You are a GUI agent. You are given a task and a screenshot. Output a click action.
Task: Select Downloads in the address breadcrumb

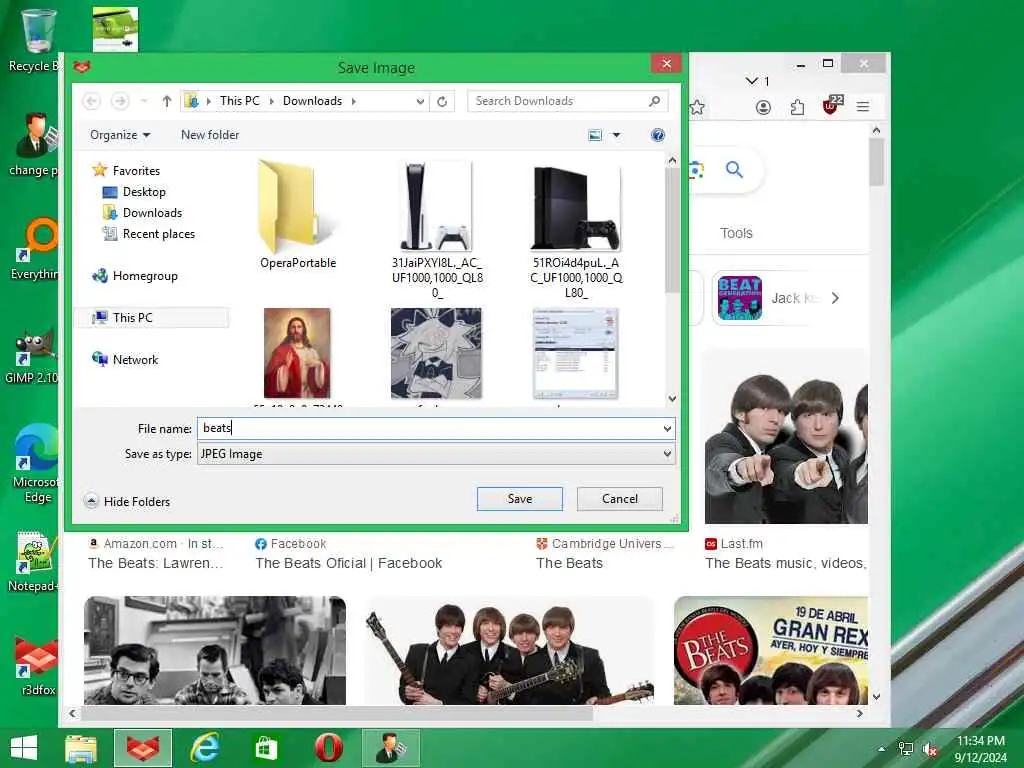pyautogui.click(x=312, y=101)
